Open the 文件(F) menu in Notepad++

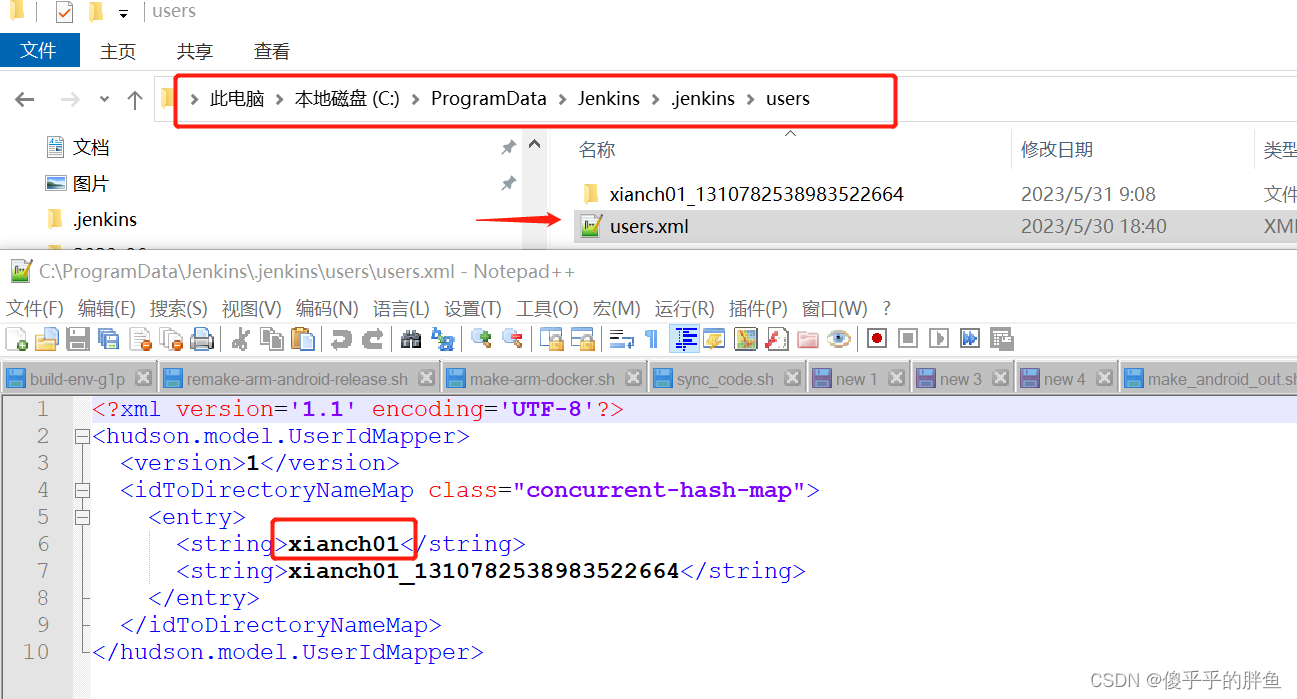[35, 308]
